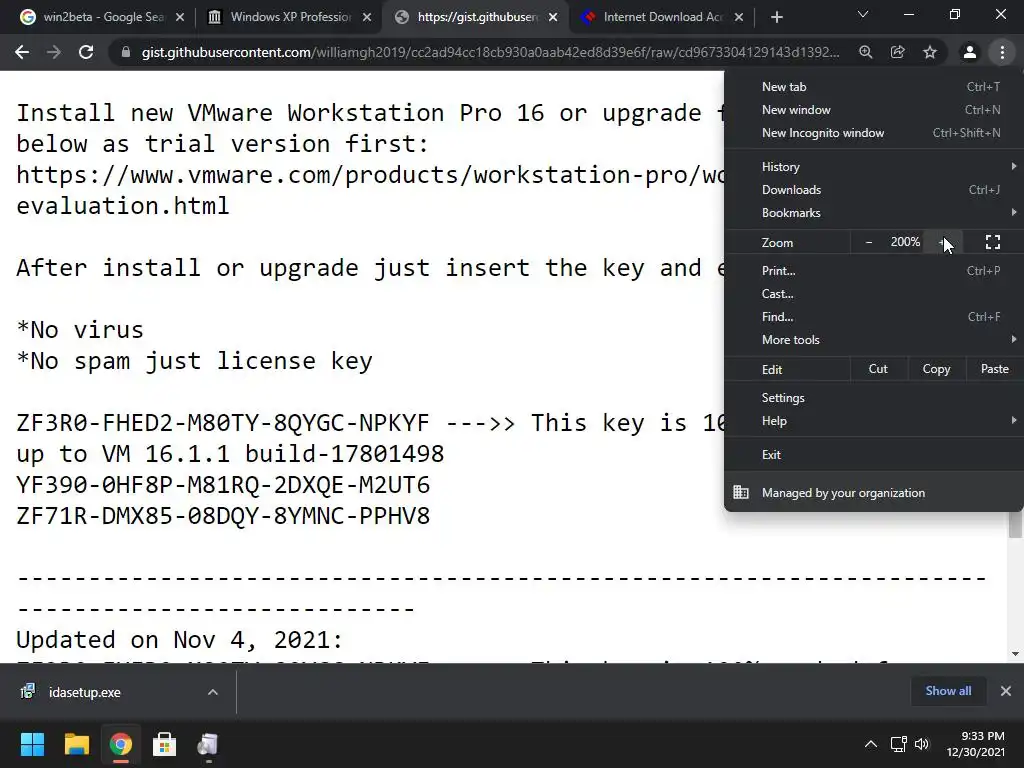Screen dimensions: 1024x768
Task: Enter fullscreen mode icon in Zoom row
Action: pos(993,242)
